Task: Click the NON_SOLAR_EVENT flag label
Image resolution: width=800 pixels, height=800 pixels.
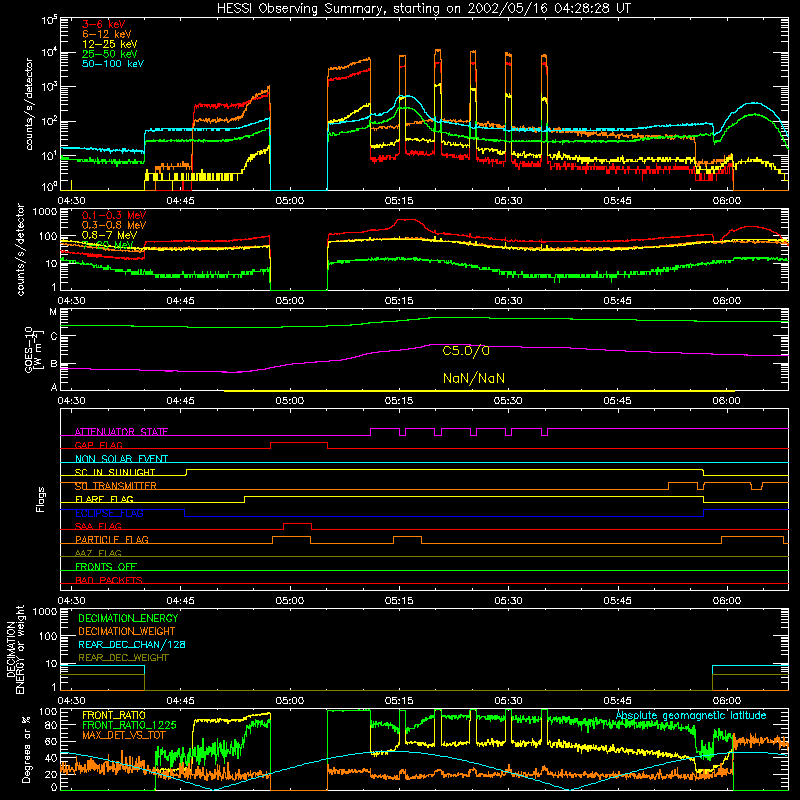Action: [121, 459]
